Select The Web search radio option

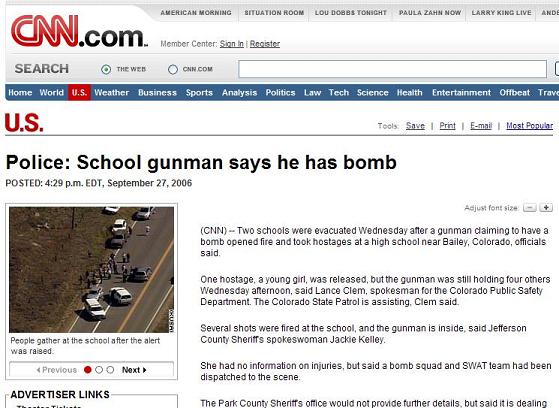point(106,69)
